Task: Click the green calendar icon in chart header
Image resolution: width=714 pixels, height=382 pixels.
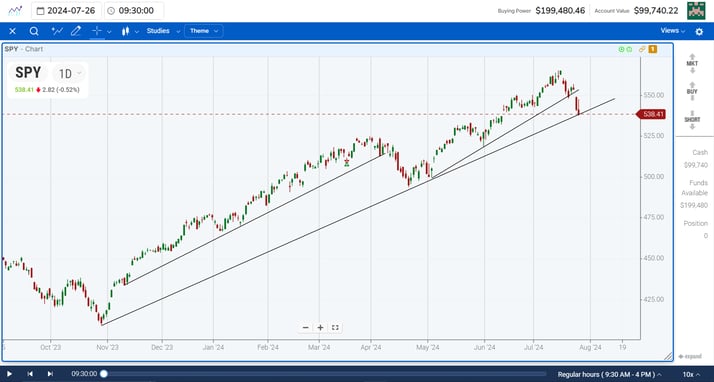Action: [x=629, y=49]
